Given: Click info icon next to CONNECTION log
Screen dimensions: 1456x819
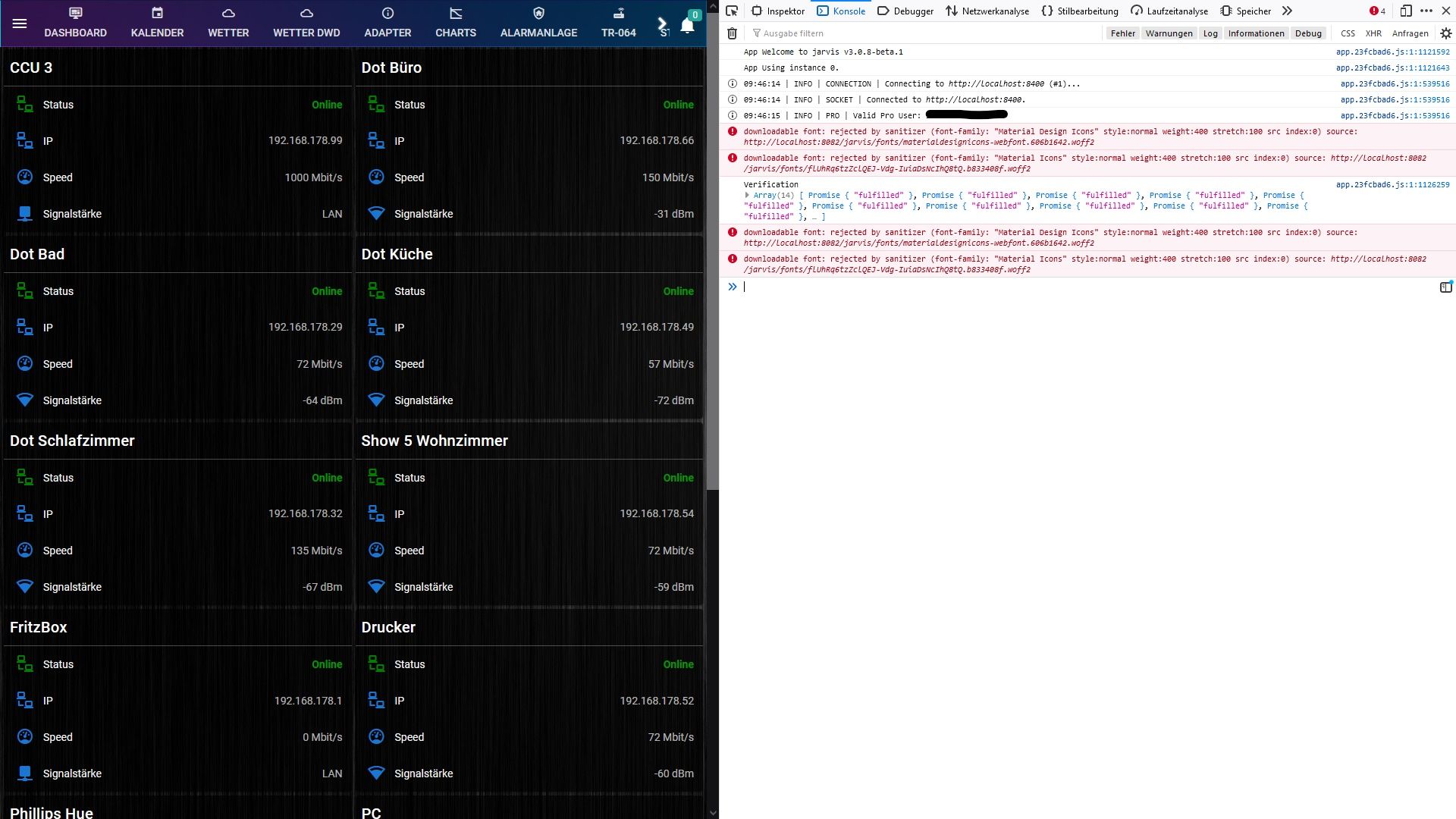Looking at the screenshot, I should click(x=733, y=83).
